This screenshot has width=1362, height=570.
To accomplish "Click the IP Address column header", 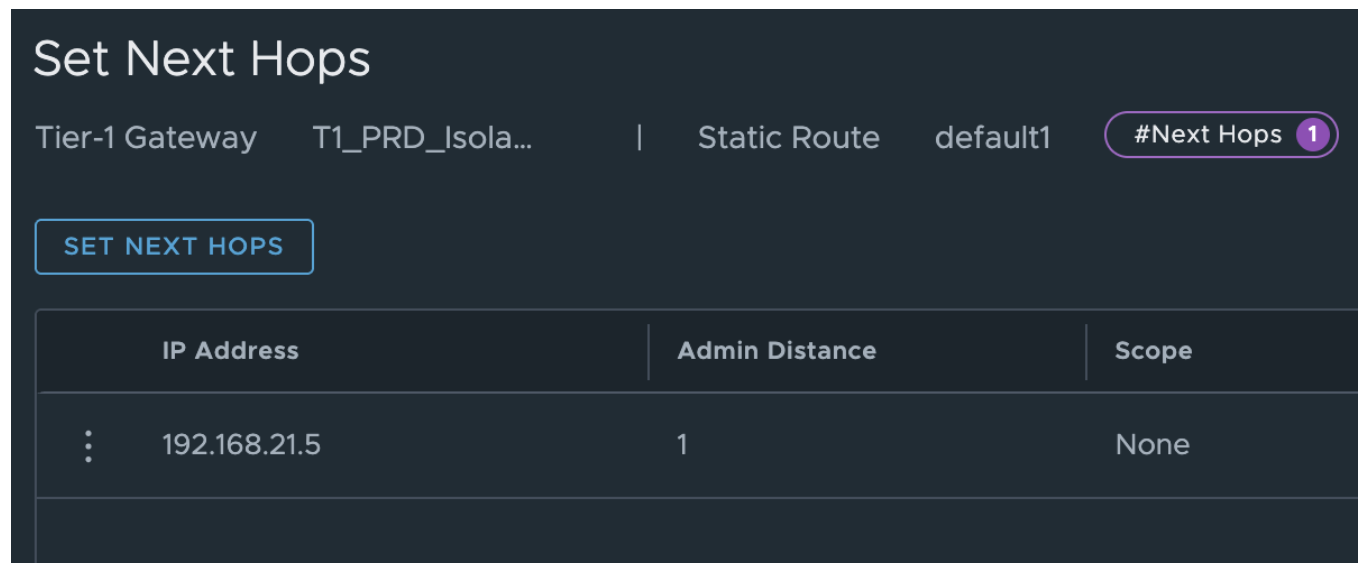I will tap(230, 351).
